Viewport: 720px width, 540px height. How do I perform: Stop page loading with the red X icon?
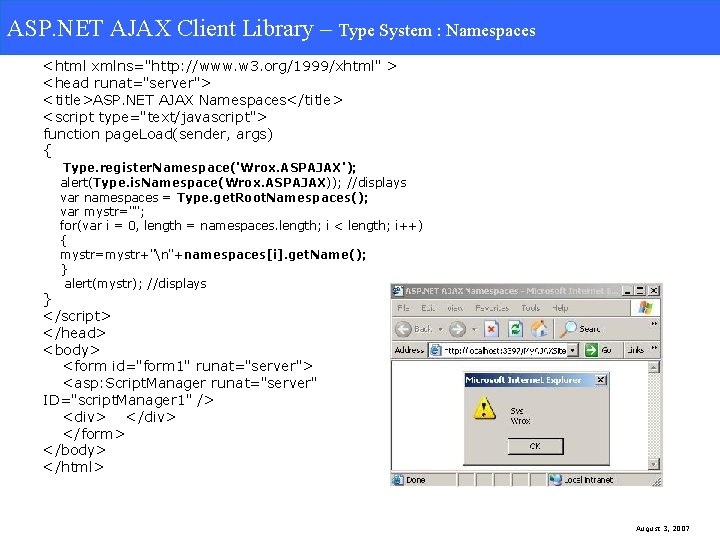pos(491,329)
